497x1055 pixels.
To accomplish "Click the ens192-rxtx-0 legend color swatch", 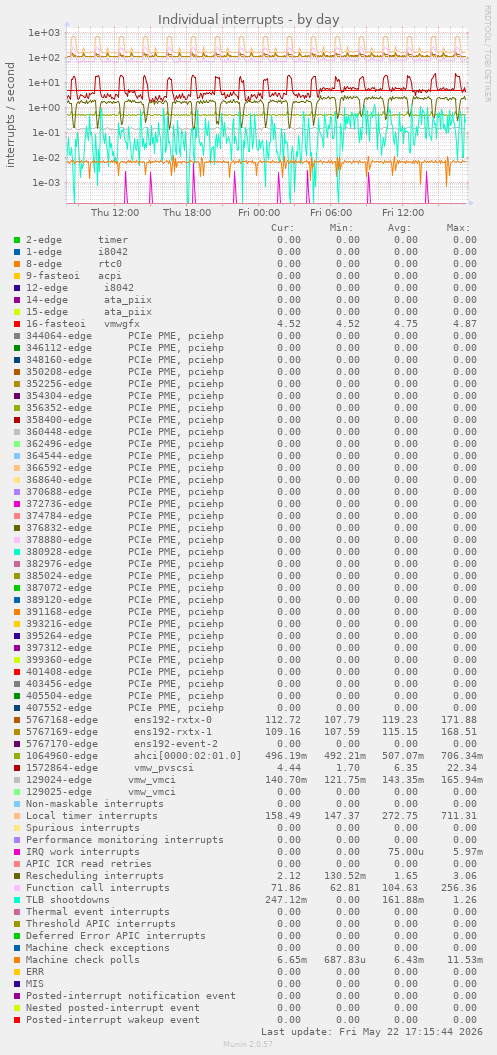I will click(17, 720).
